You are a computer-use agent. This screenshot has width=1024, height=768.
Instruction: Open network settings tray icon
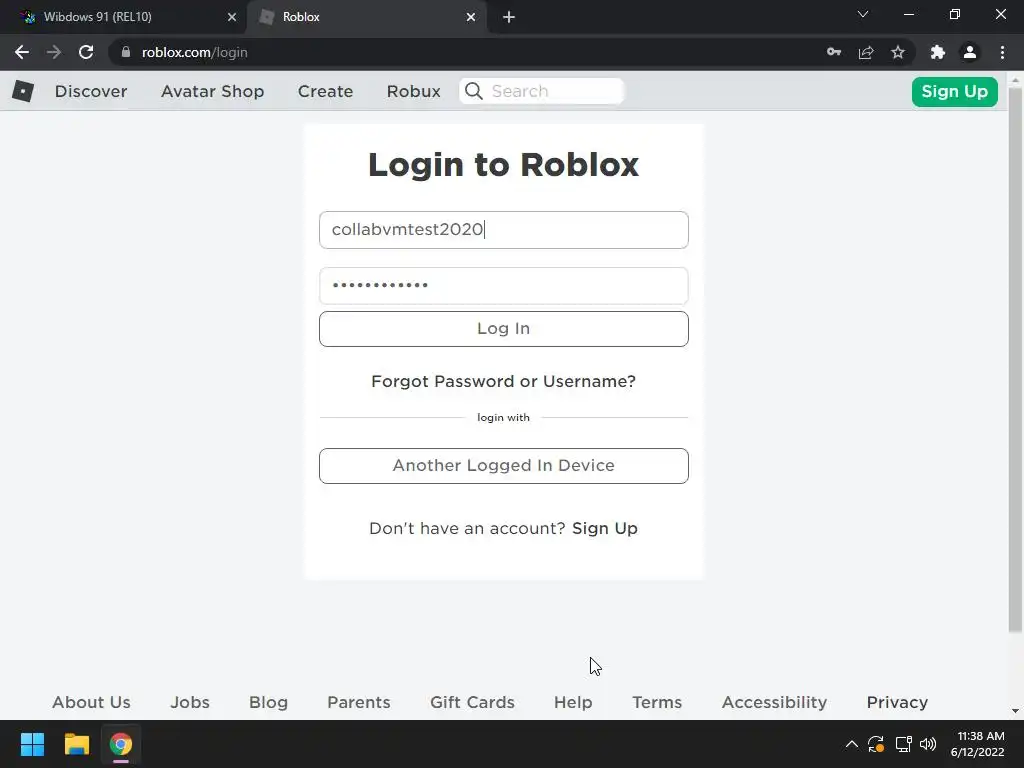point(903,744)
